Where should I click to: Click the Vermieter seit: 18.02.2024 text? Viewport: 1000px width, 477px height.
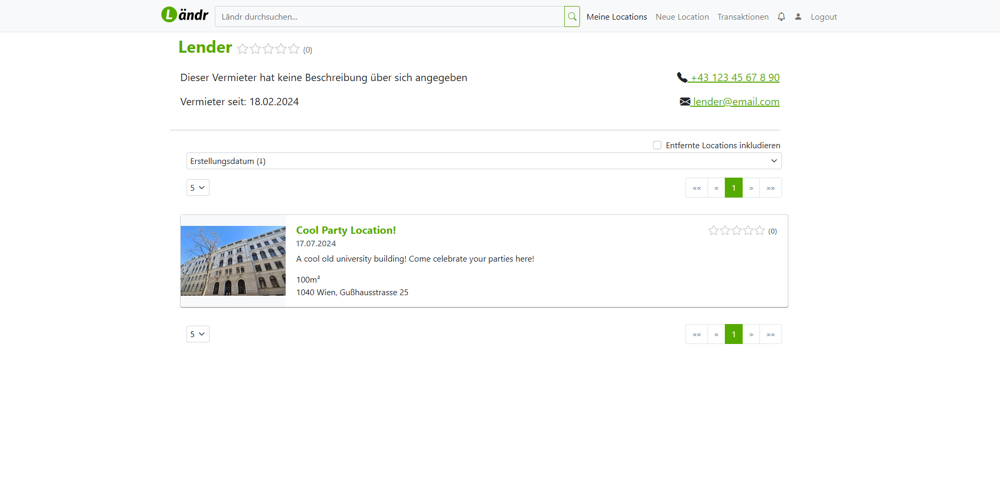(239, 101)
